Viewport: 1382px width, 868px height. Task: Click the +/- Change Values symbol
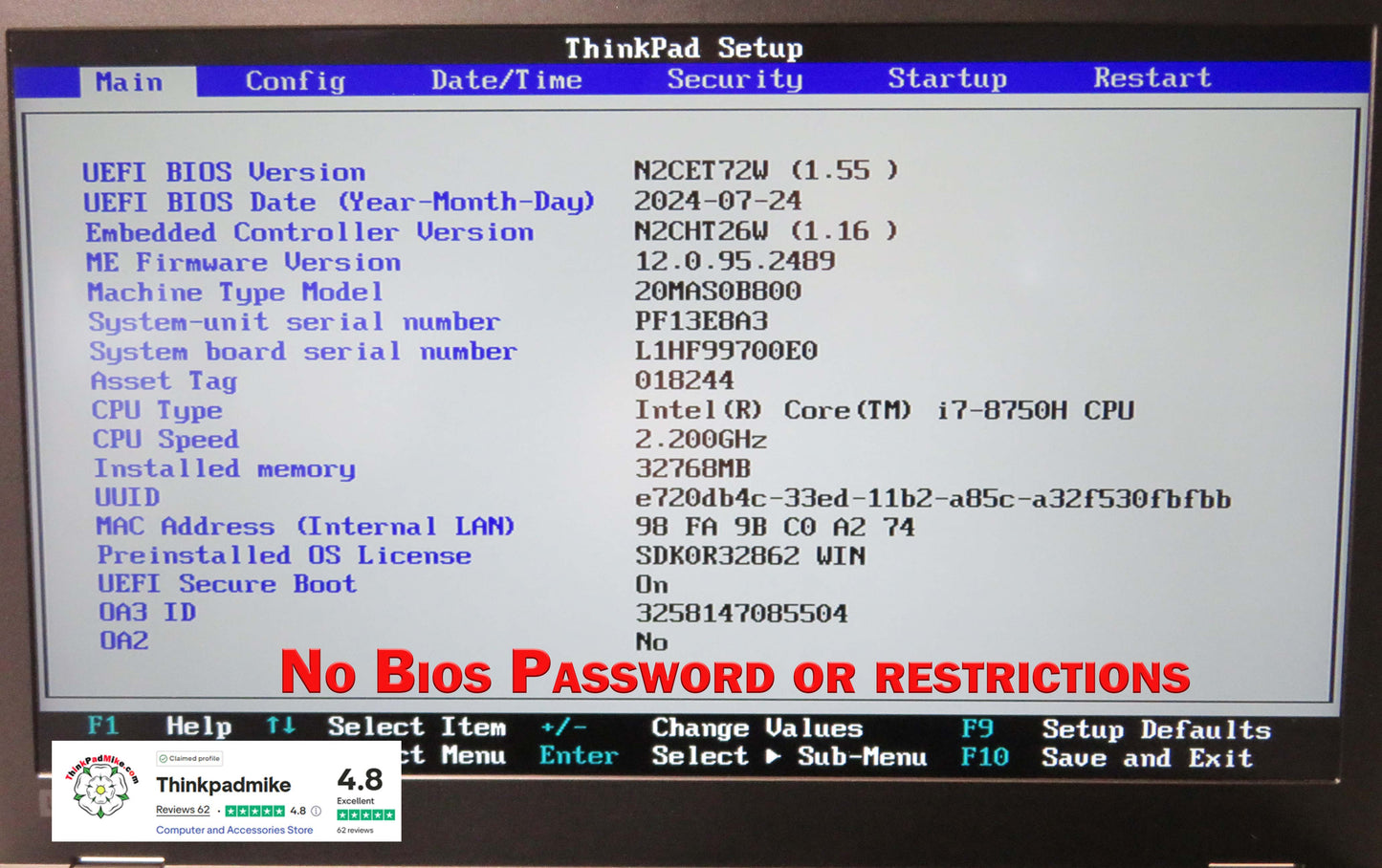point(563,727)
